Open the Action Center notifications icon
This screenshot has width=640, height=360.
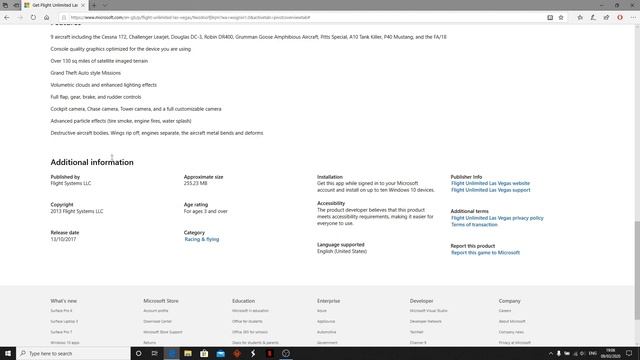pos(629,353)
